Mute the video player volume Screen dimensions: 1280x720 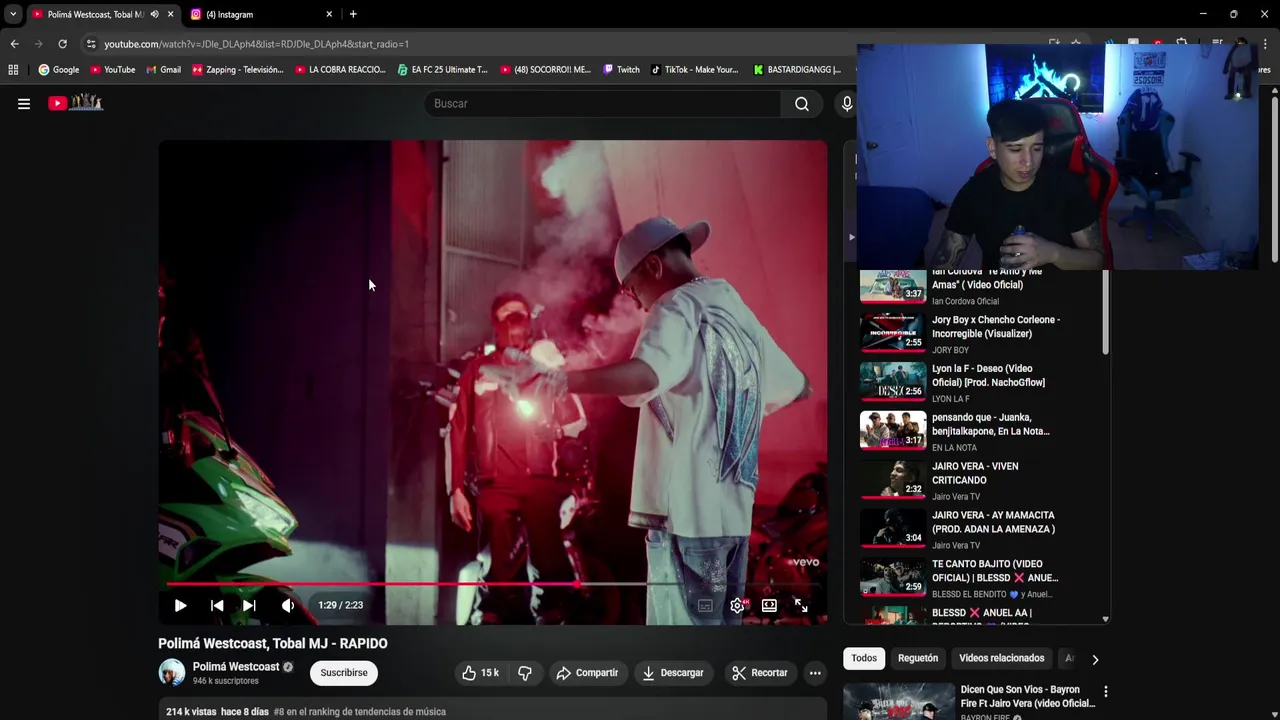pos(287,605)
